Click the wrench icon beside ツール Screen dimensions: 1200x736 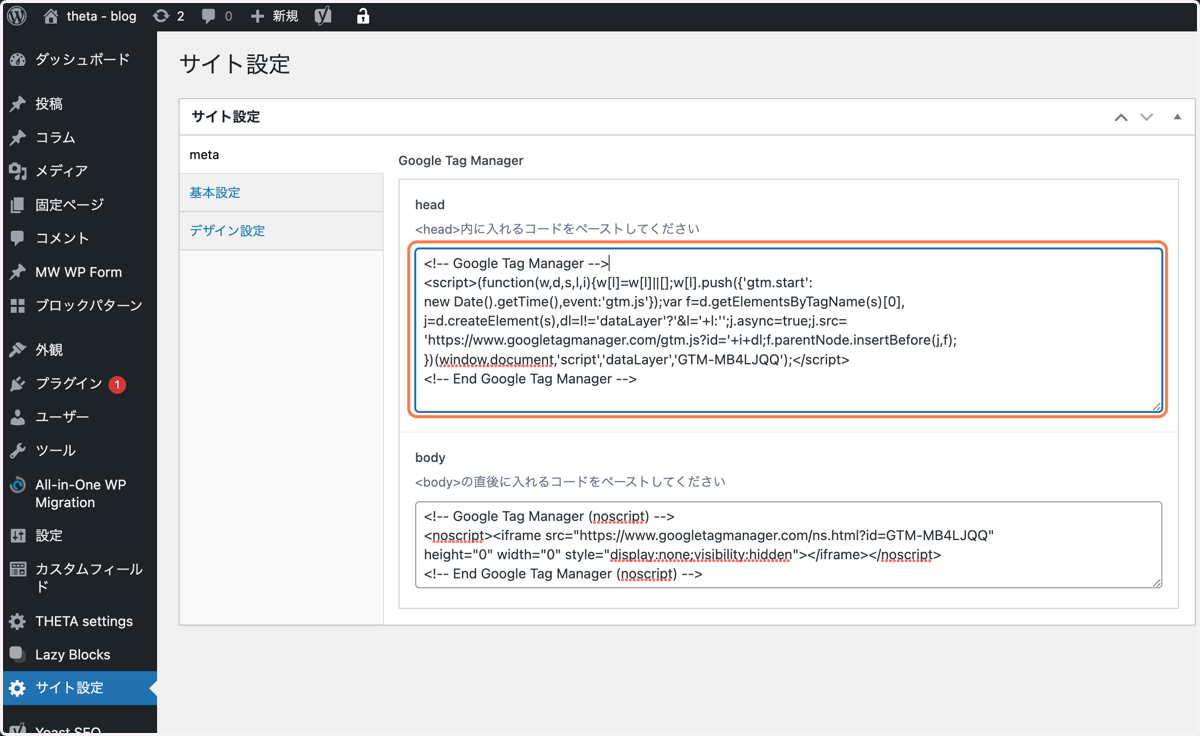tap(17, 451)
